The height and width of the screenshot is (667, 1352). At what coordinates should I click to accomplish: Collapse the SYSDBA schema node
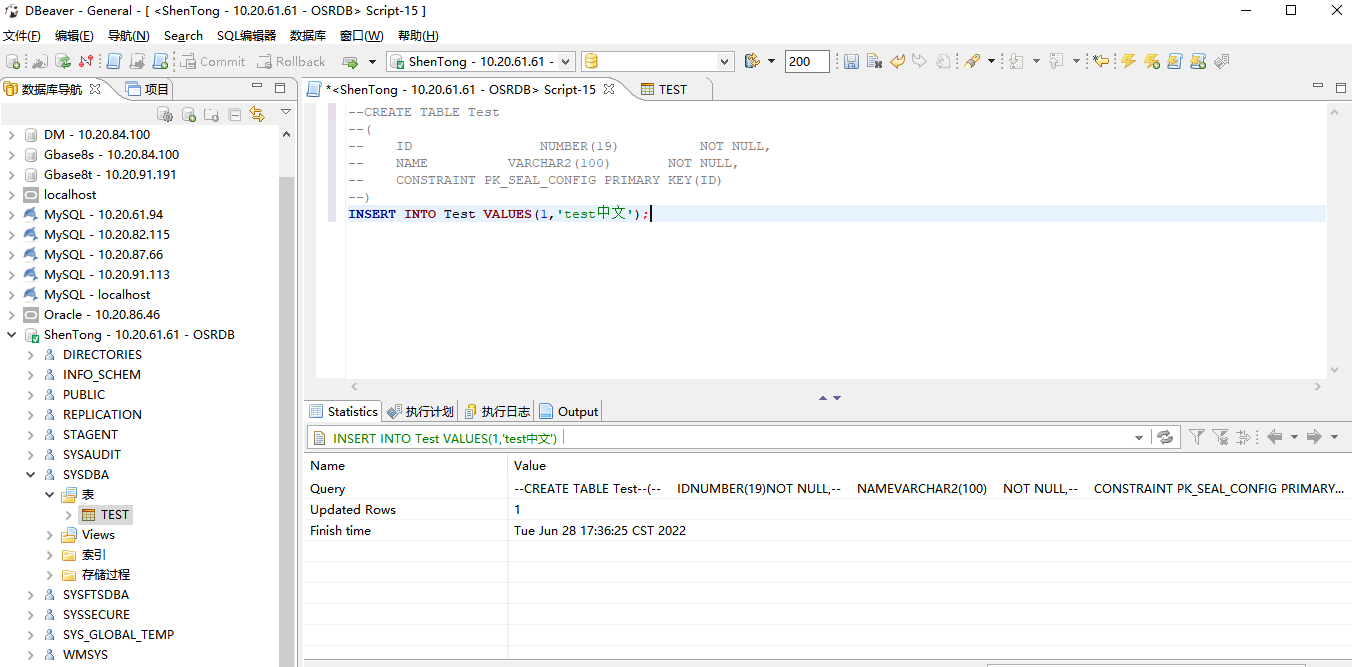click(31, 474)
